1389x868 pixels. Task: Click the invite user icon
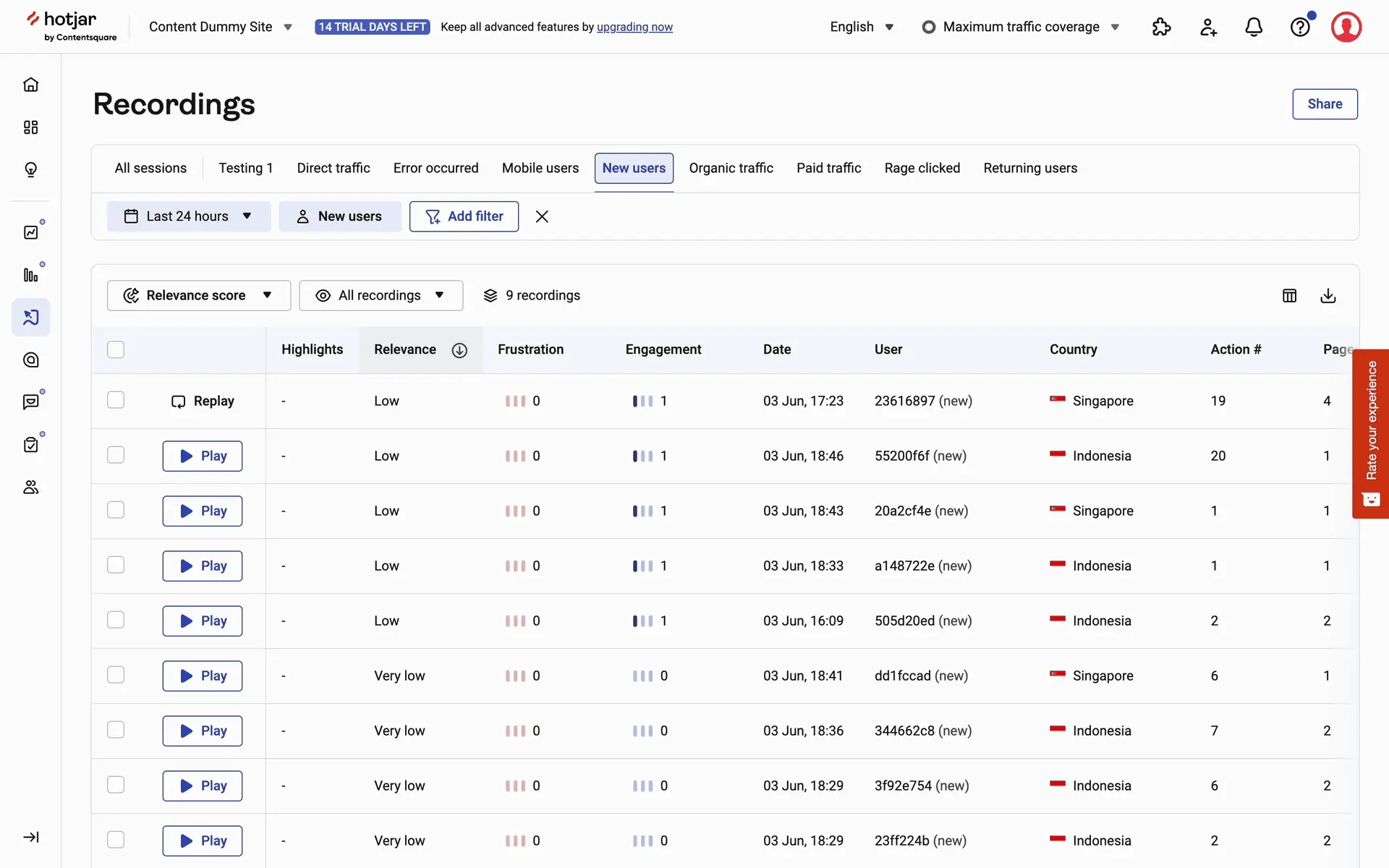(1208, 27)
